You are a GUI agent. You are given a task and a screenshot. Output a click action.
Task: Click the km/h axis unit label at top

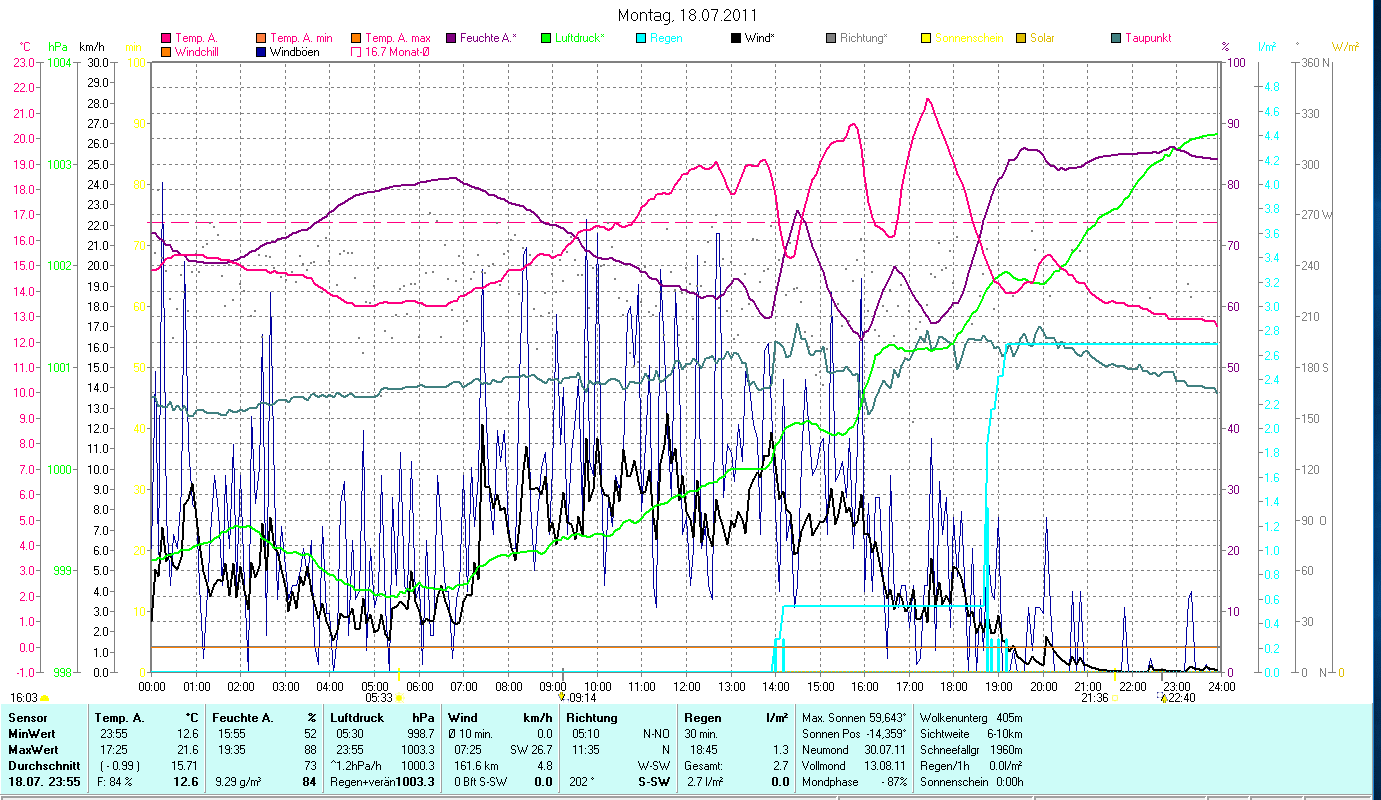pos(92,47)
